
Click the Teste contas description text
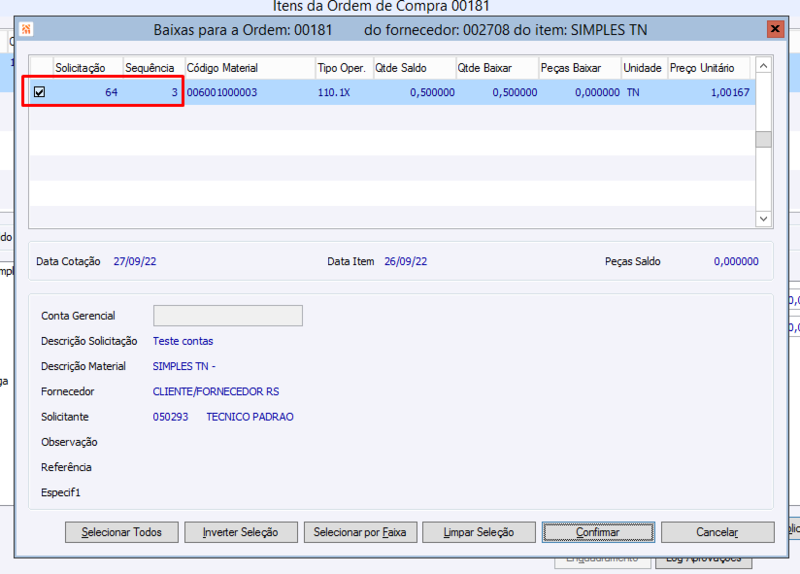(183, 341)
